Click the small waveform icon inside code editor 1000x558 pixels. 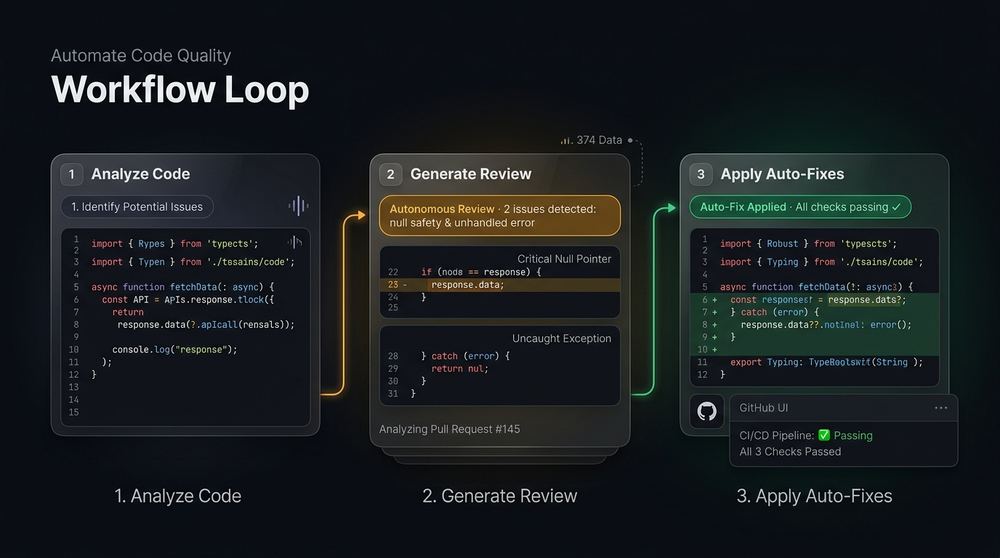(x=294, y=243)
